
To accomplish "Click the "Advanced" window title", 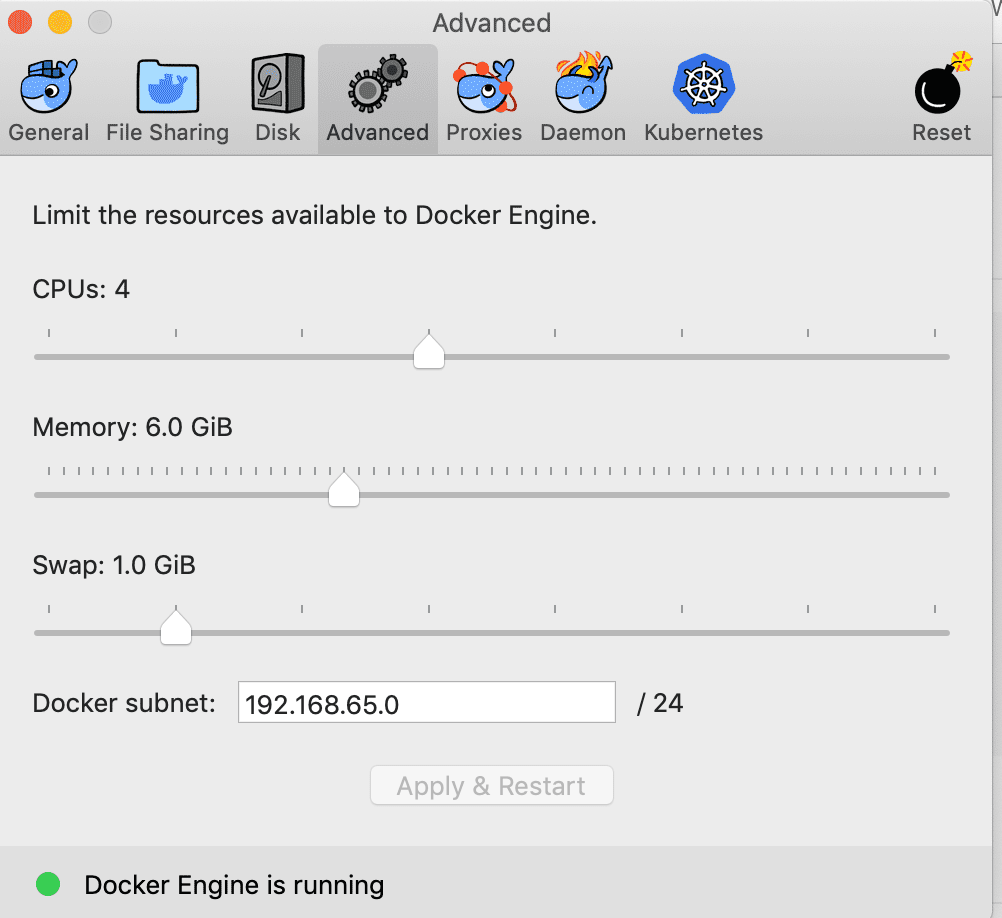I will [492, 23].
